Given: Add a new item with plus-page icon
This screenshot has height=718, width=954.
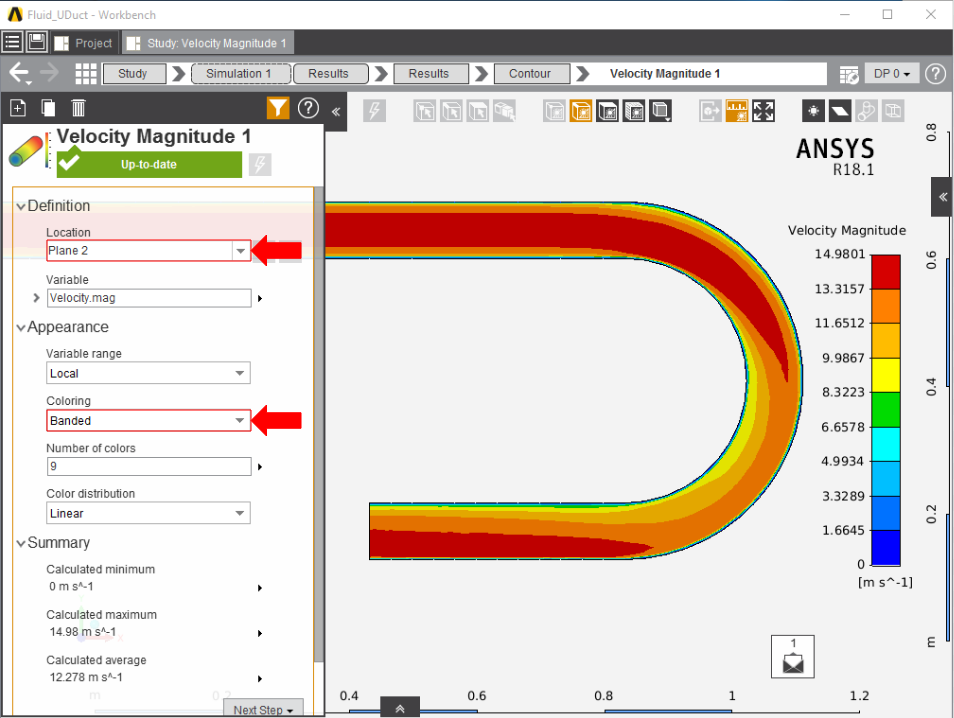Looking at the screenshot, I should pos(18,108).
